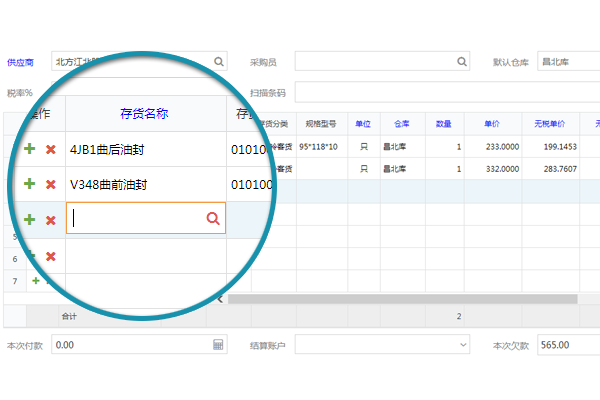The width and height of the screenshot is (600, 400).
Task: Sort by the 单位 column header
Action: [x=363, y=124]
